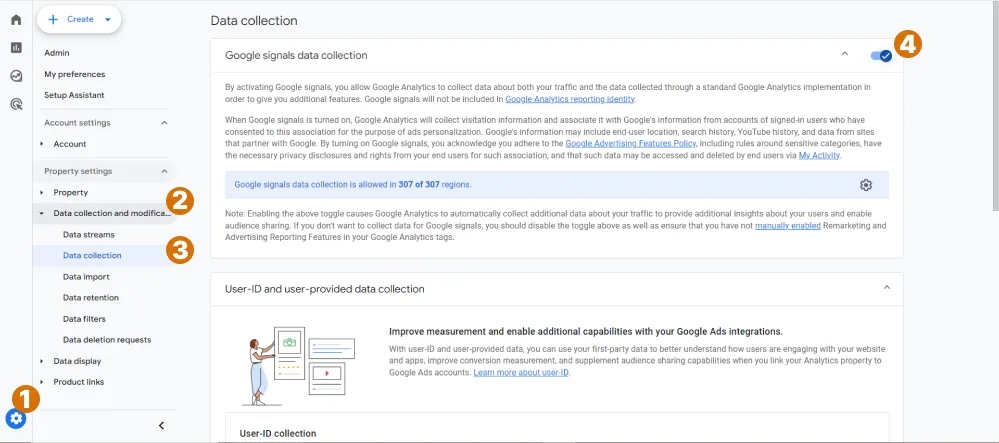Open Google Advertising Features Policy link
Screen dimensions: 999x443
(x=631, y=143)
